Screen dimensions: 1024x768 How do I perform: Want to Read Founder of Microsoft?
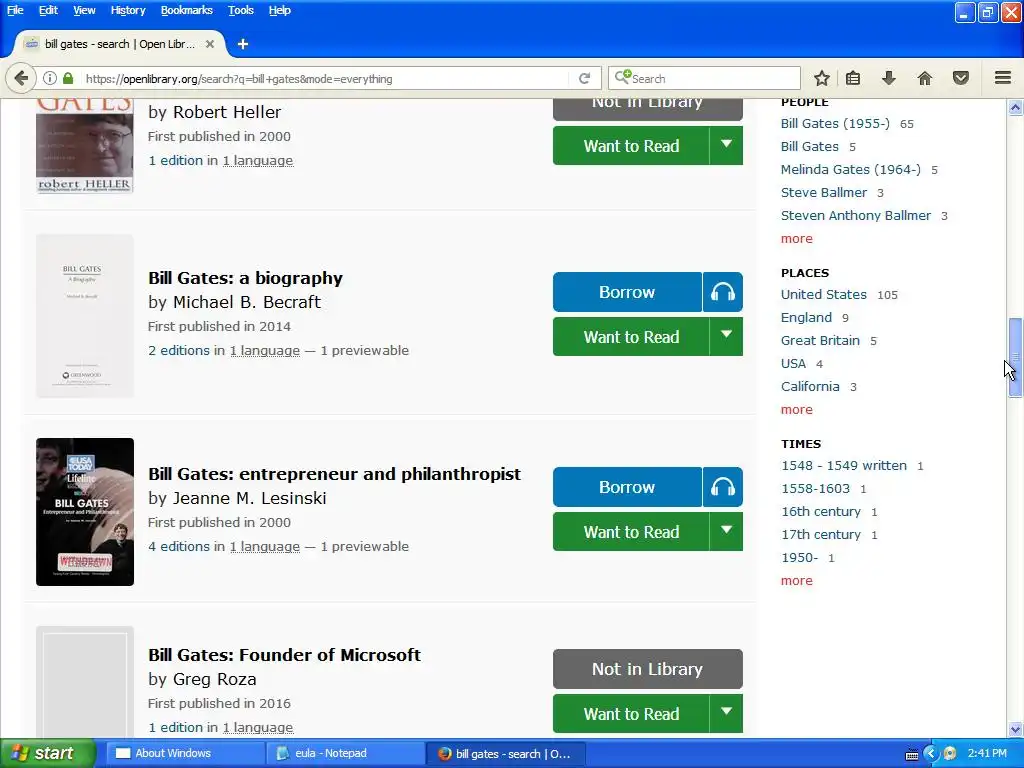[631, 714]
